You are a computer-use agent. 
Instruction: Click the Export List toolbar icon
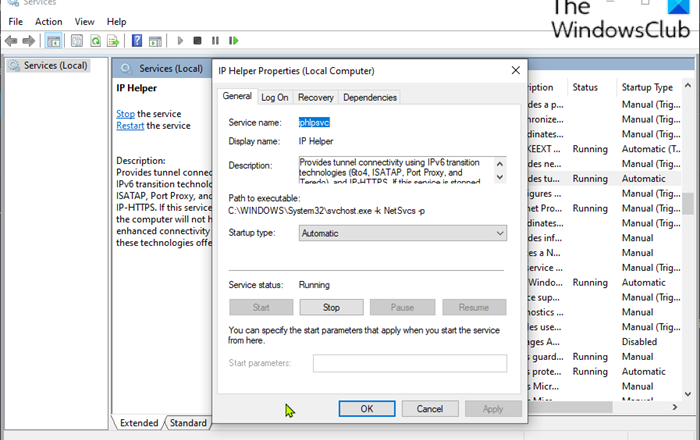[113, 41]
